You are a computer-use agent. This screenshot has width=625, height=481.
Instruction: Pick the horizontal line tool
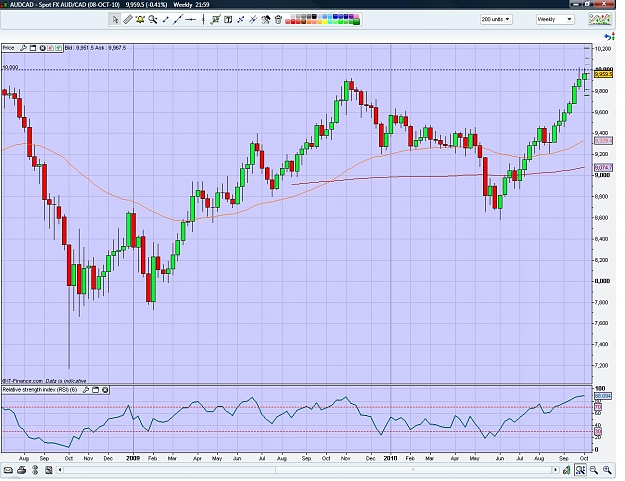tap(191, 19)
